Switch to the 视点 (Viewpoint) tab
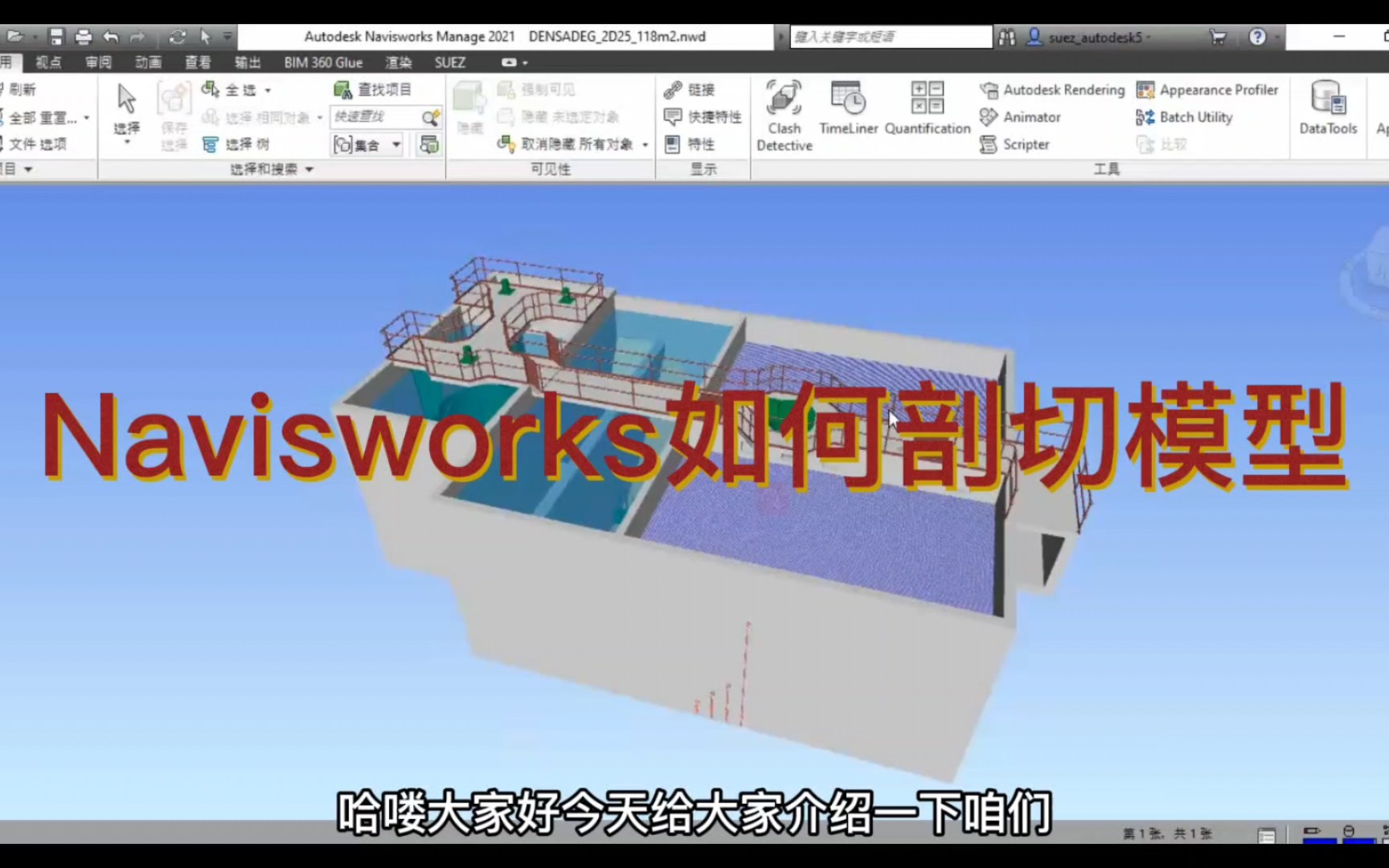 [x=49, y=62]
